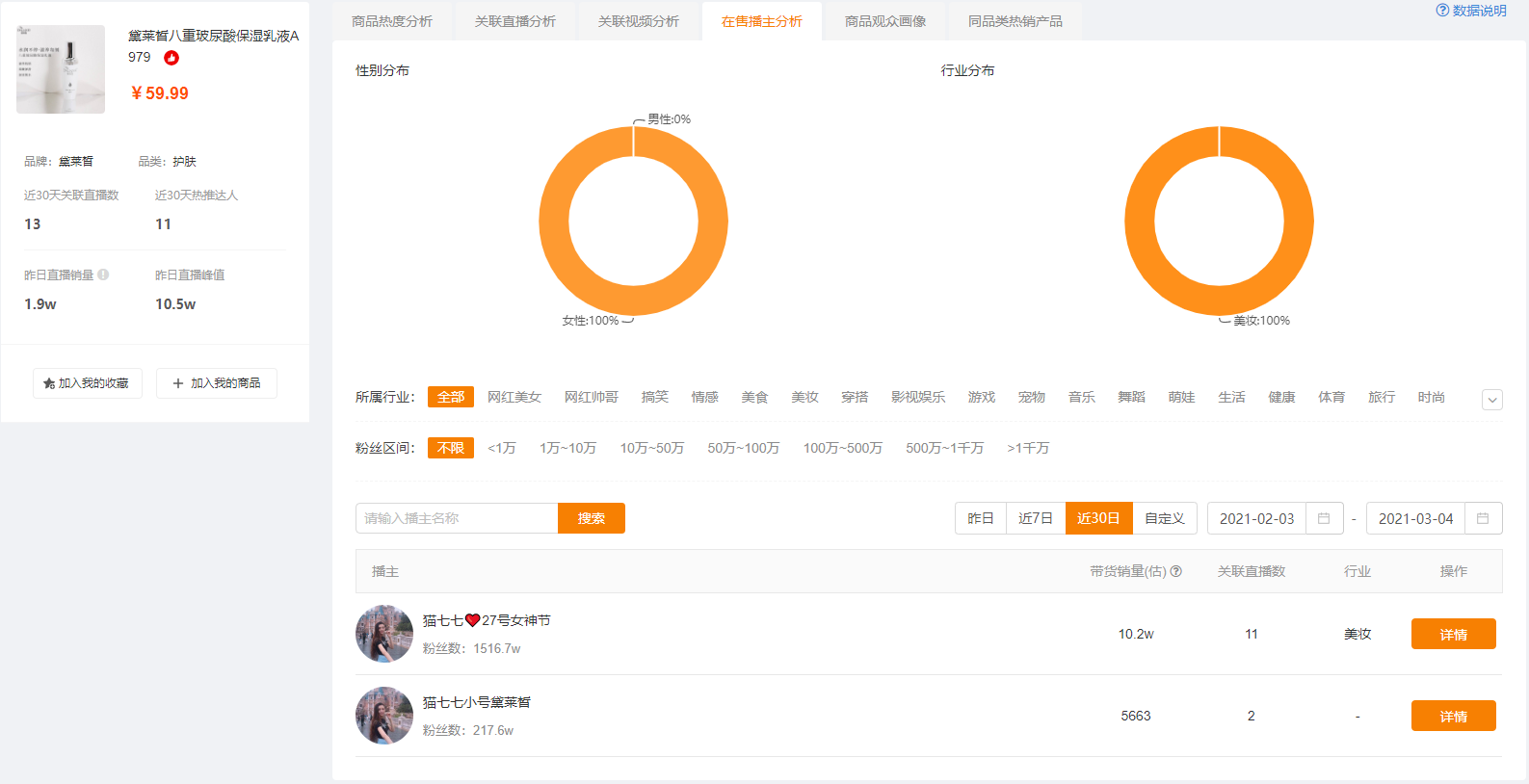Click the star icon in 加入我的收藏

tap(49, 383)
